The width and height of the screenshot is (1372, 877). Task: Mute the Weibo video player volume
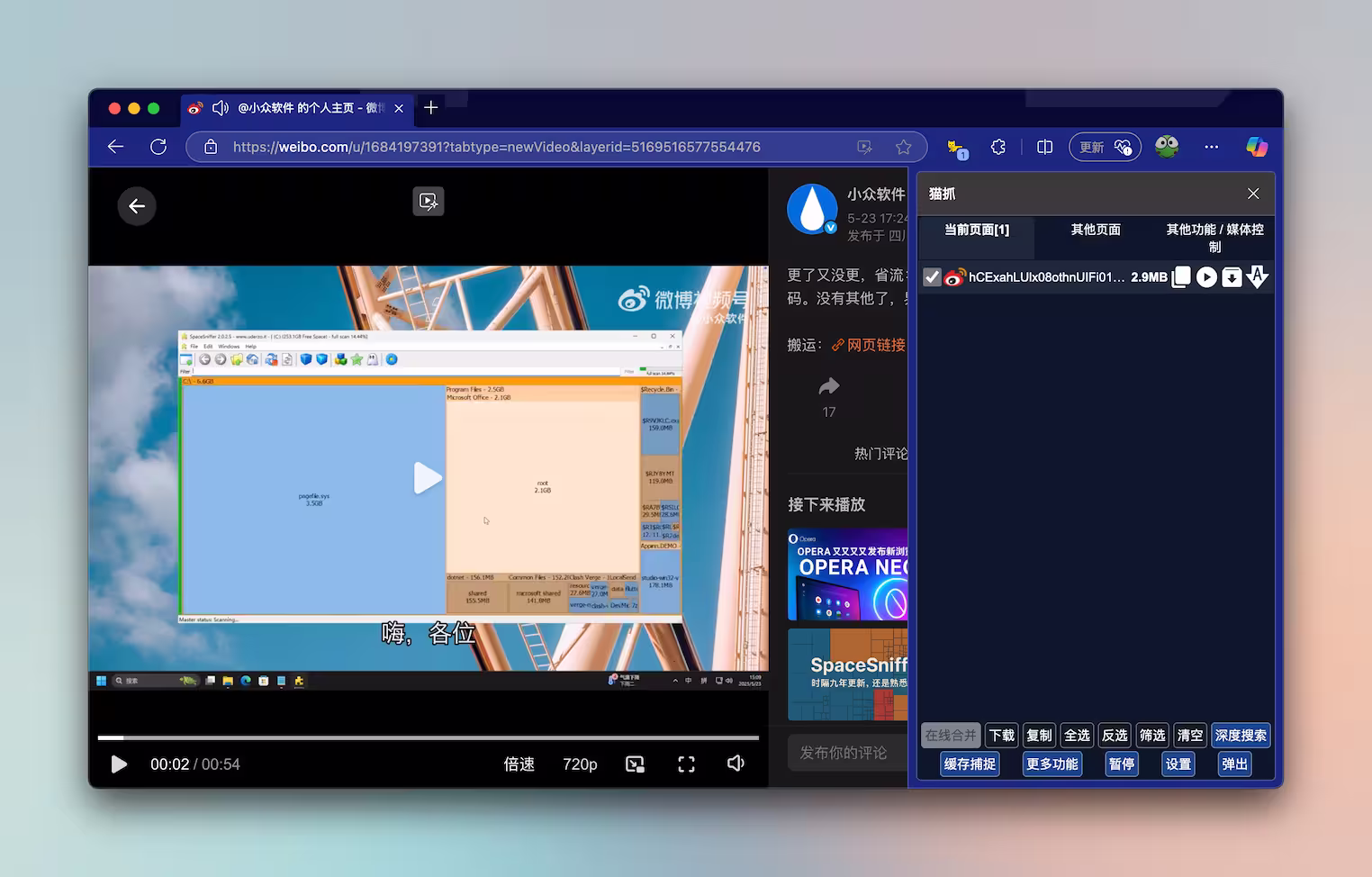(x=736, y=764)
